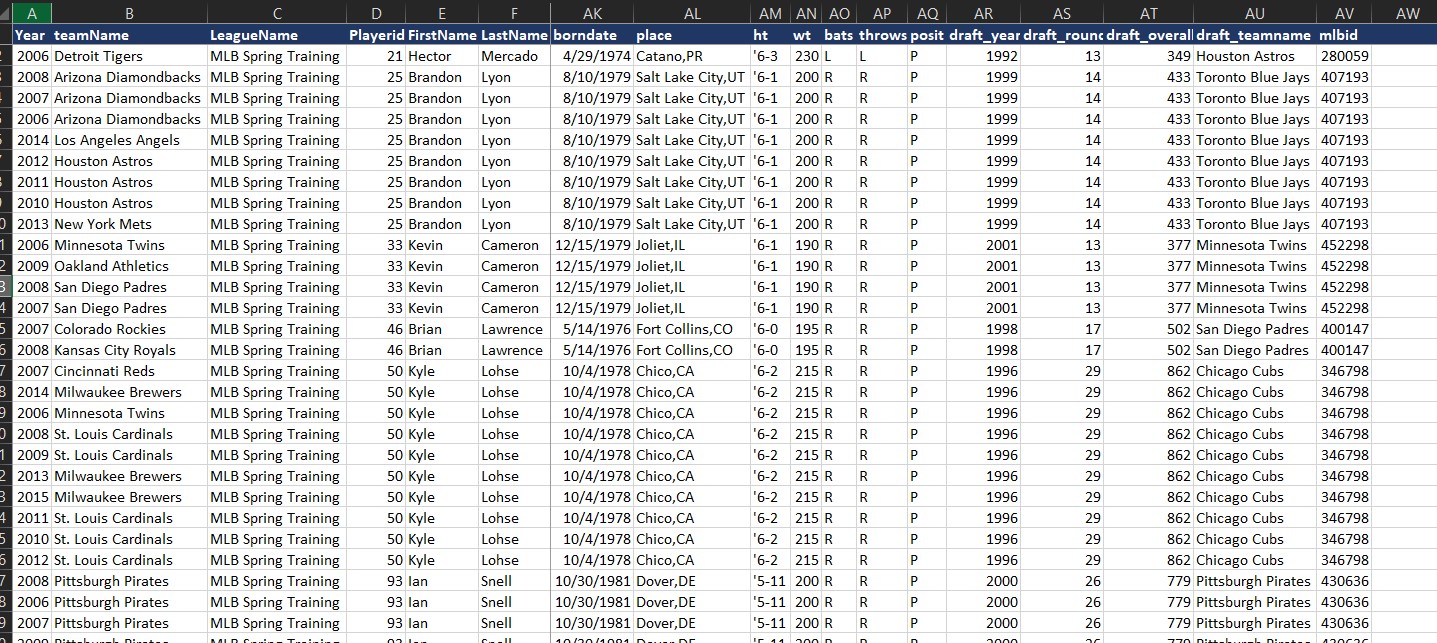Select the mlbid header cell
The image size is (1437, 643).
pos(1344,35)
